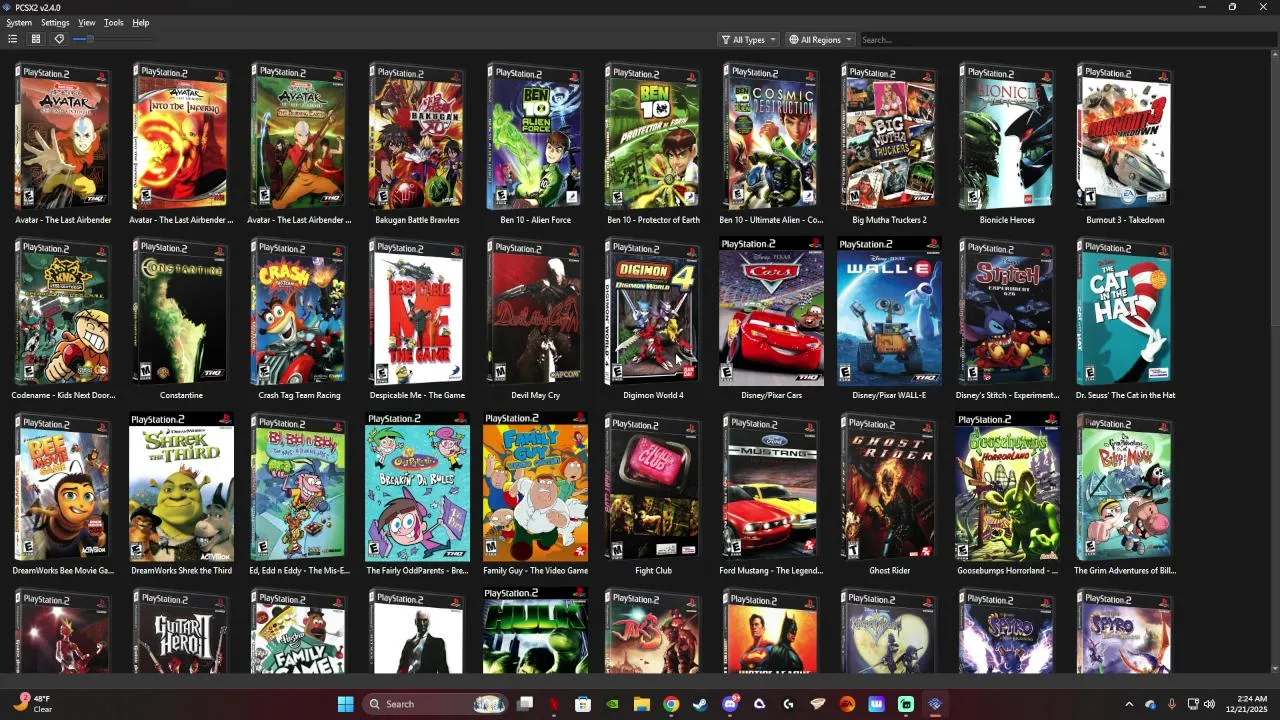Open the Help menu
This screenshot has height=720, width=1280.
pos(141,22)
